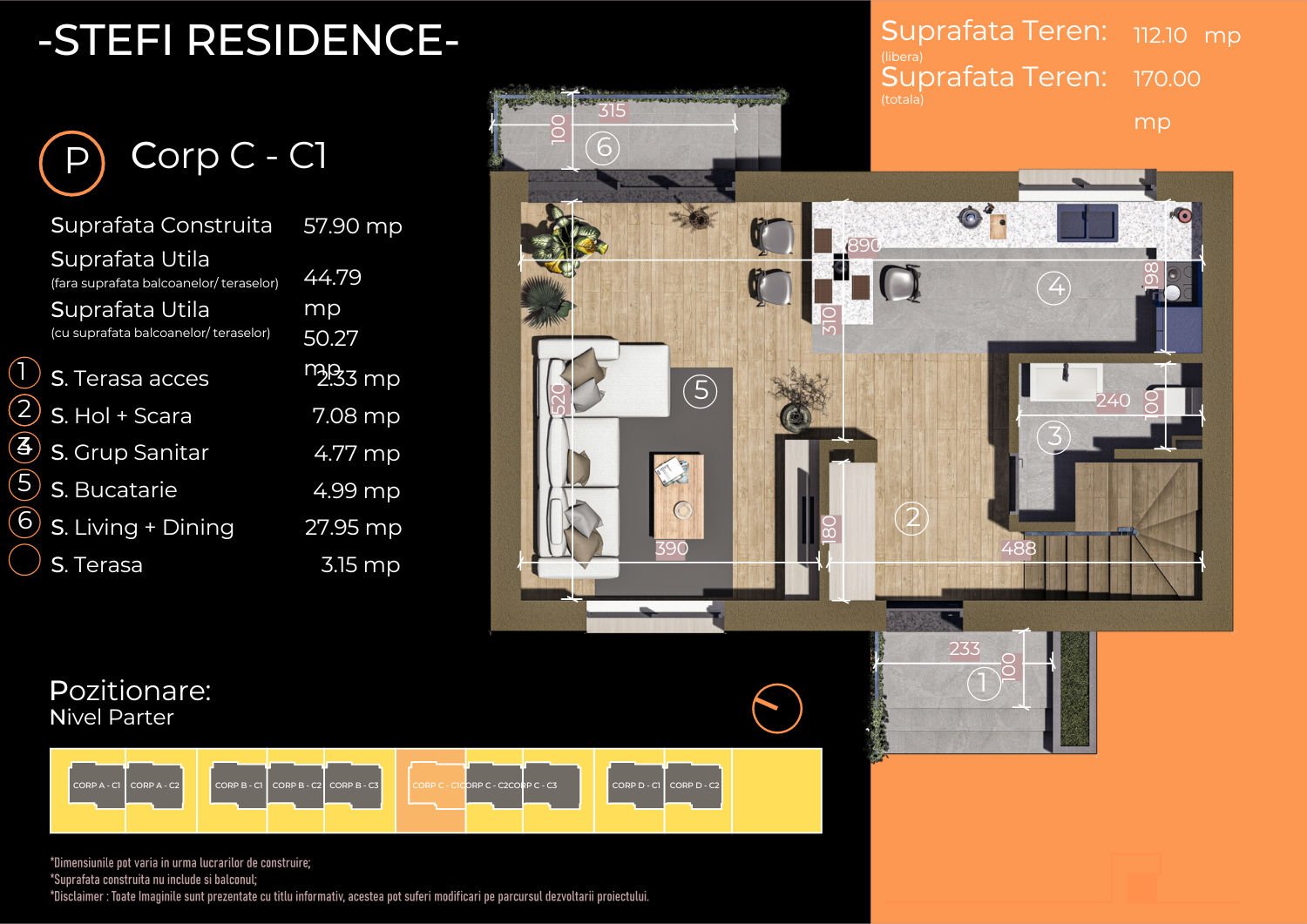Click the P level indicator icon

(72, 161)
